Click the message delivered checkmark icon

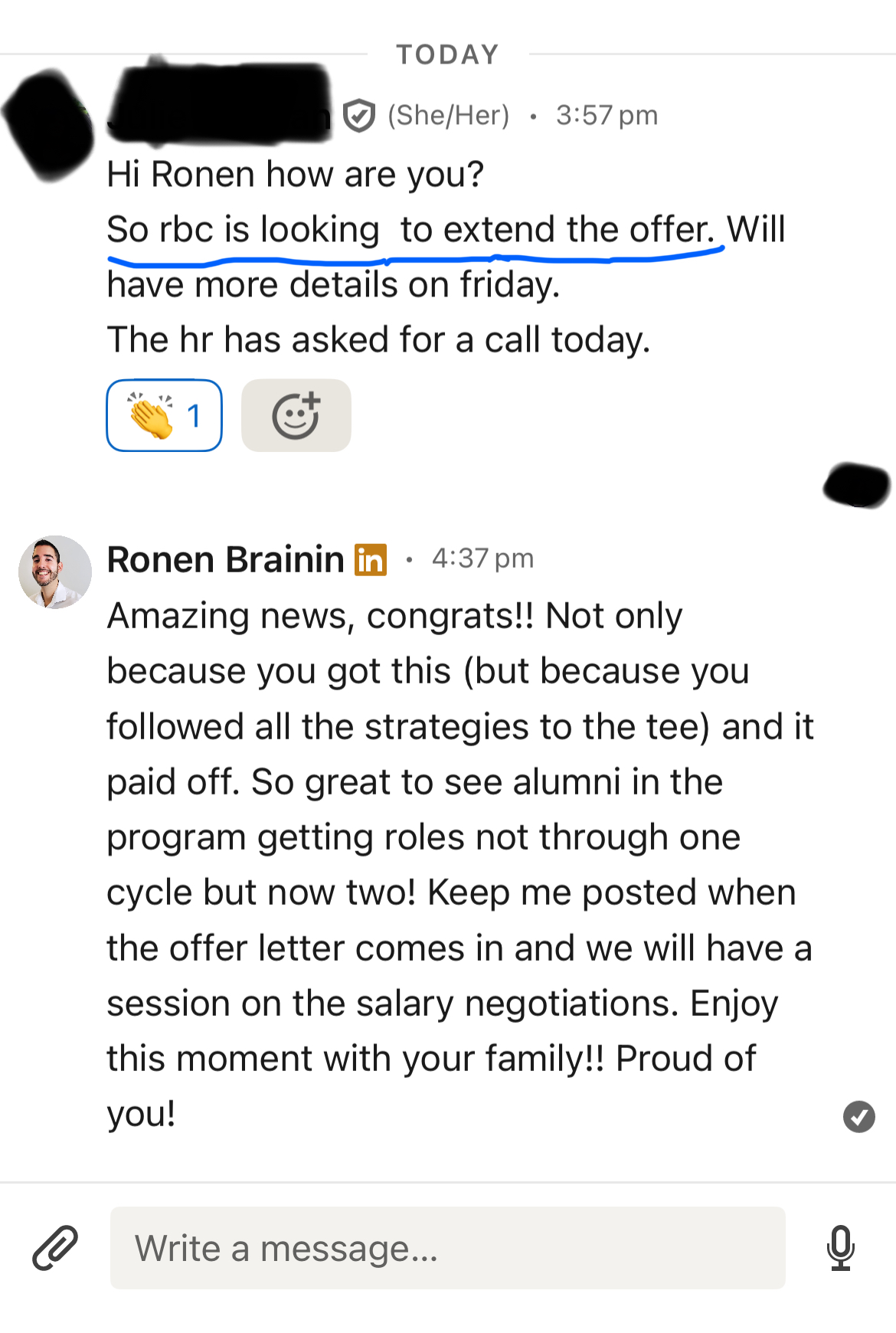click(858, 1116)
